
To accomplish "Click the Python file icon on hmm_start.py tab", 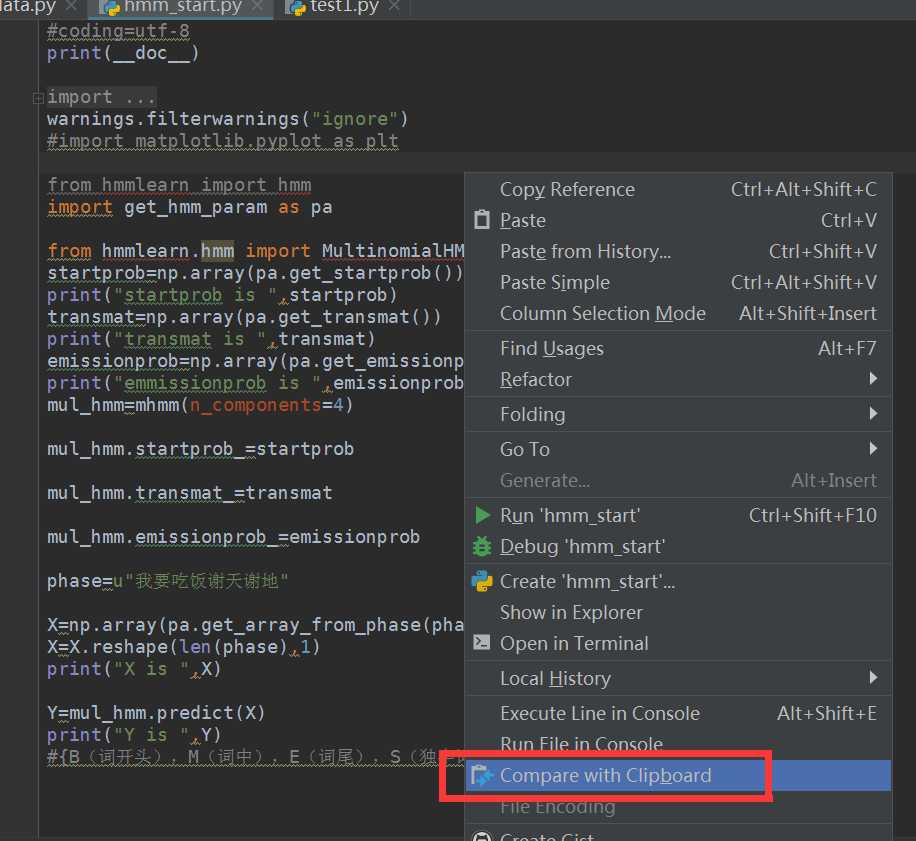I will point(110,8).
